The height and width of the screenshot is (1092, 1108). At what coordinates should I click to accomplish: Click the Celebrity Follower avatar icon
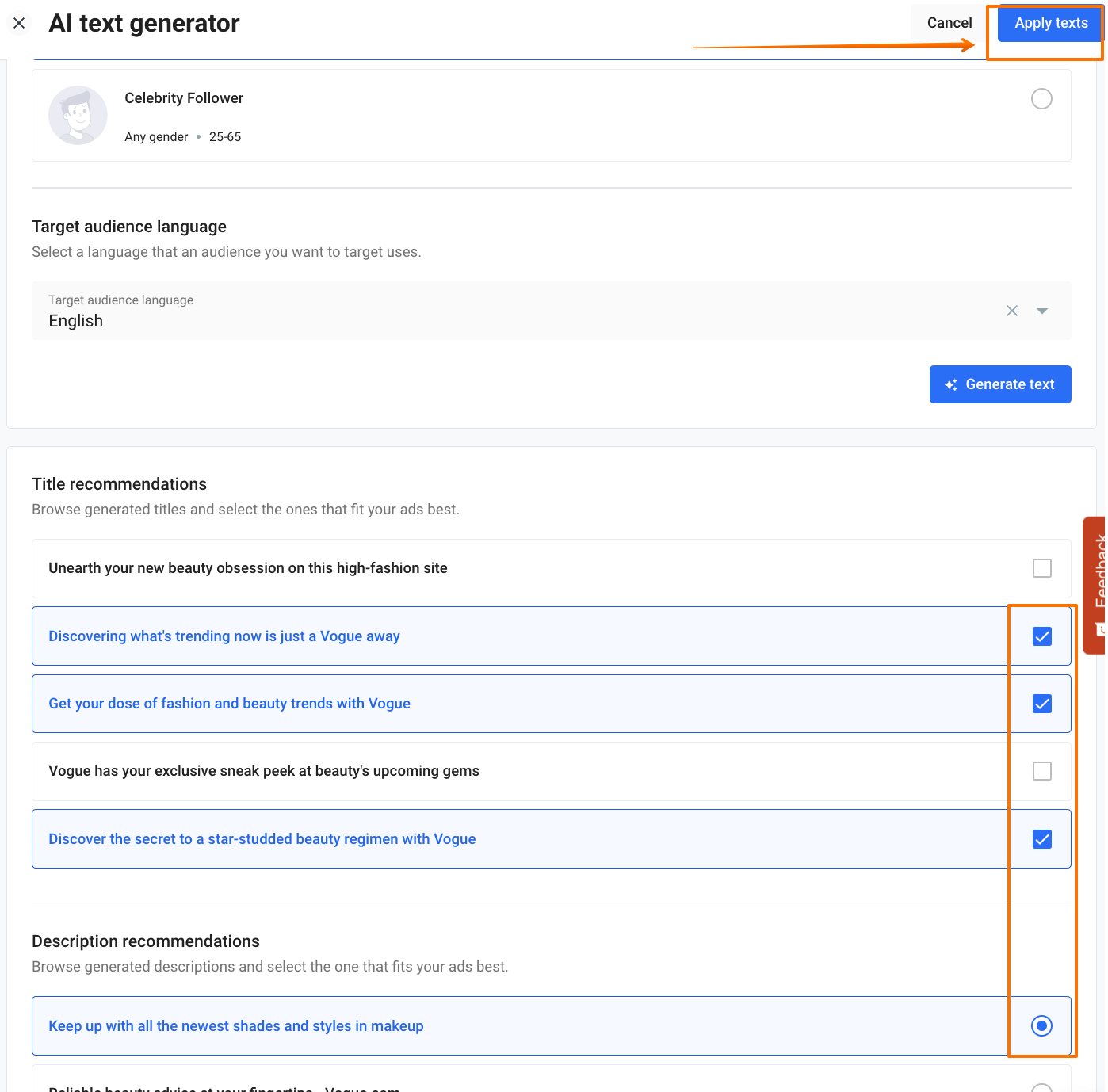coord(78,115)
